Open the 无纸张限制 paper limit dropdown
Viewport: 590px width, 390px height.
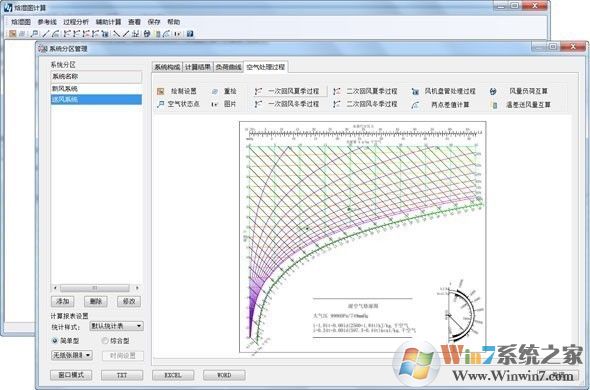coord(71,355)
